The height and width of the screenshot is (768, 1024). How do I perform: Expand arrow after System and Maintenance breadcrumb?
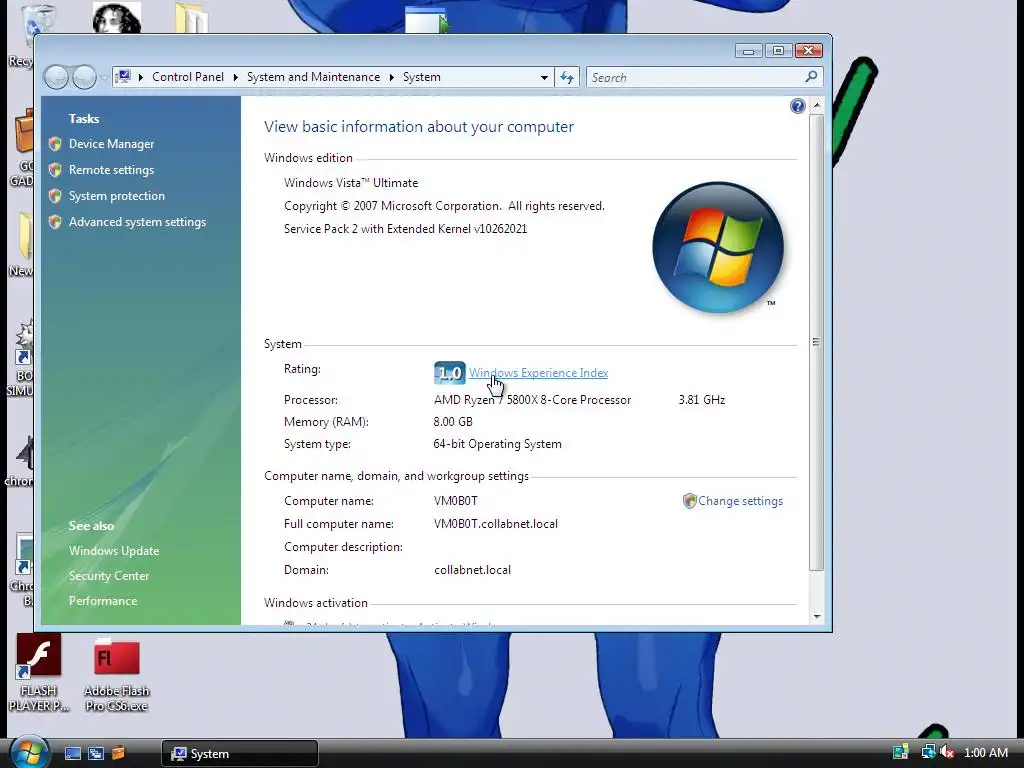[x=391, y=77]
